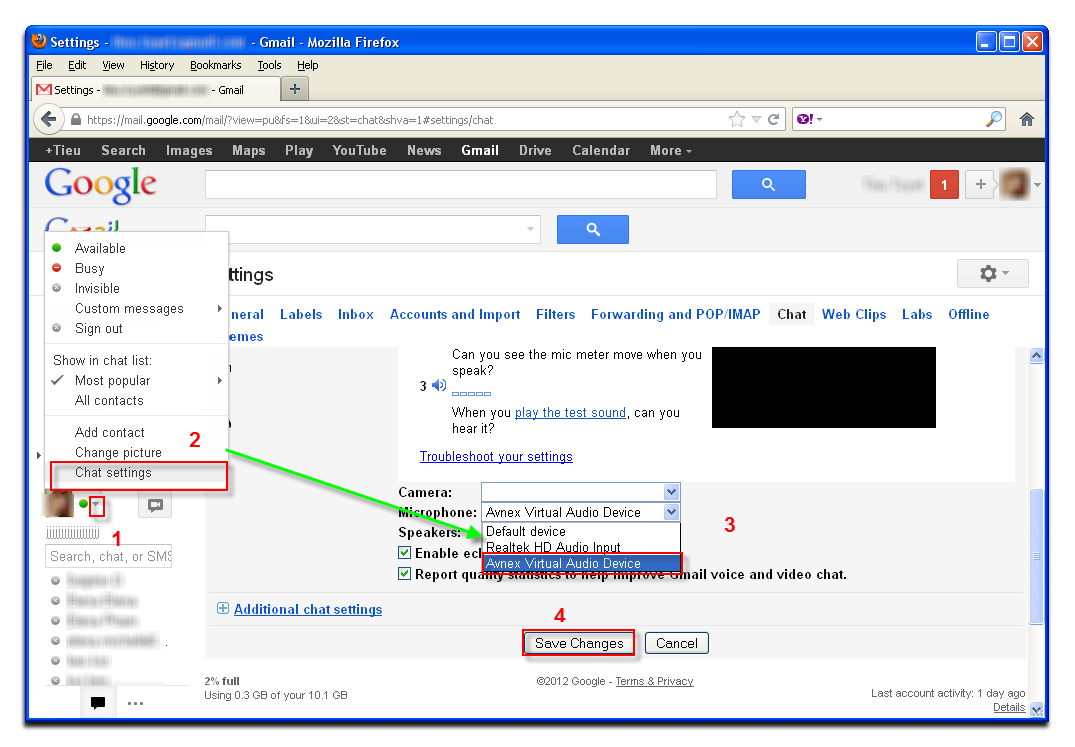Click the video camera call icon in chat panel
This screenshot has height=747, width=1075.
(156, 505)
